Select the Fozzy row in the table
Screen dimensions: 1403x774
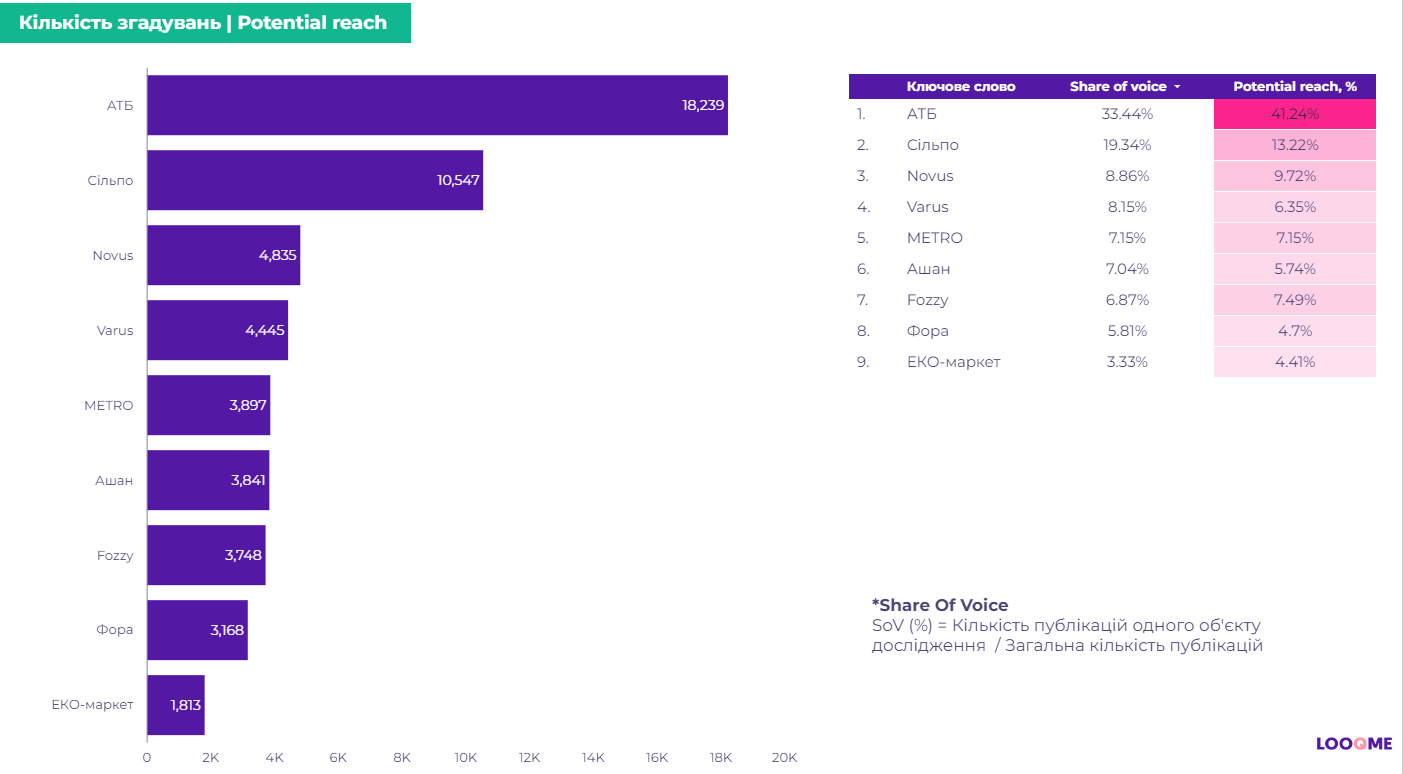pos(927,300)
